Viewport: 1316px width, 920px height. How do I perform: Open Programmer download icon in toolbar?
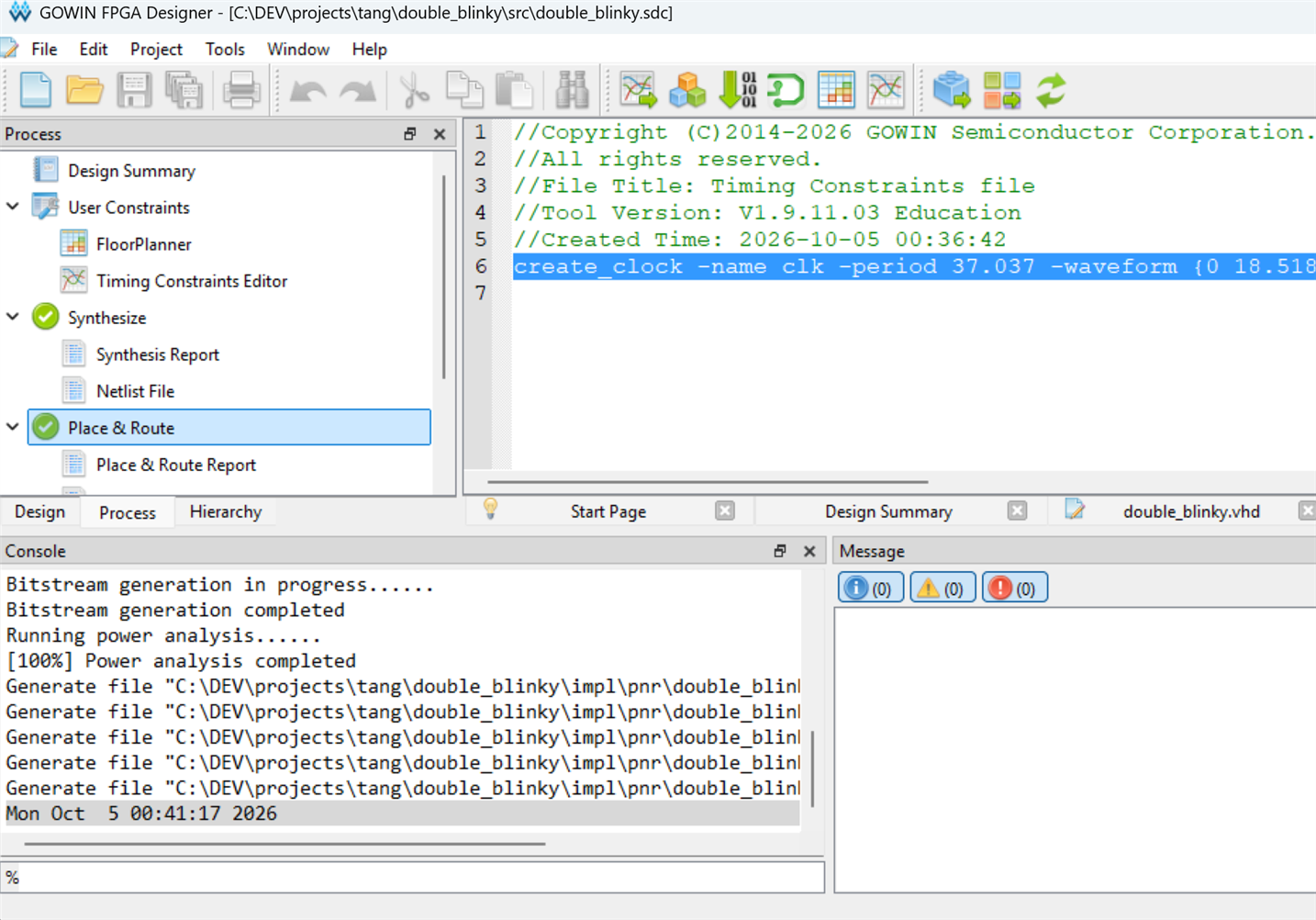[738, 90]
